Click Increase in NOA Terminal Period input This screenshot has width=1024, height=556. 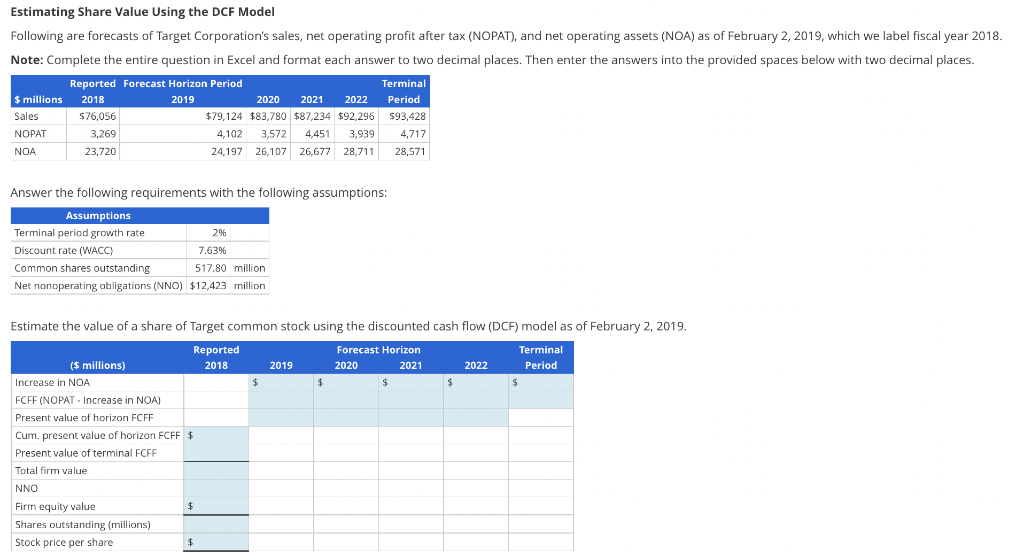541,382
